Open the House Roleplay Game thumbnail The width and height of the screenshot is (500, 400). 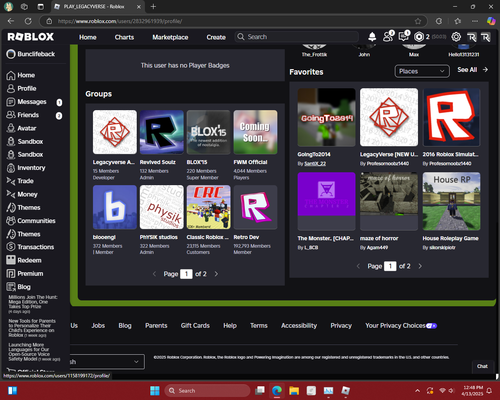click(451, 201)
